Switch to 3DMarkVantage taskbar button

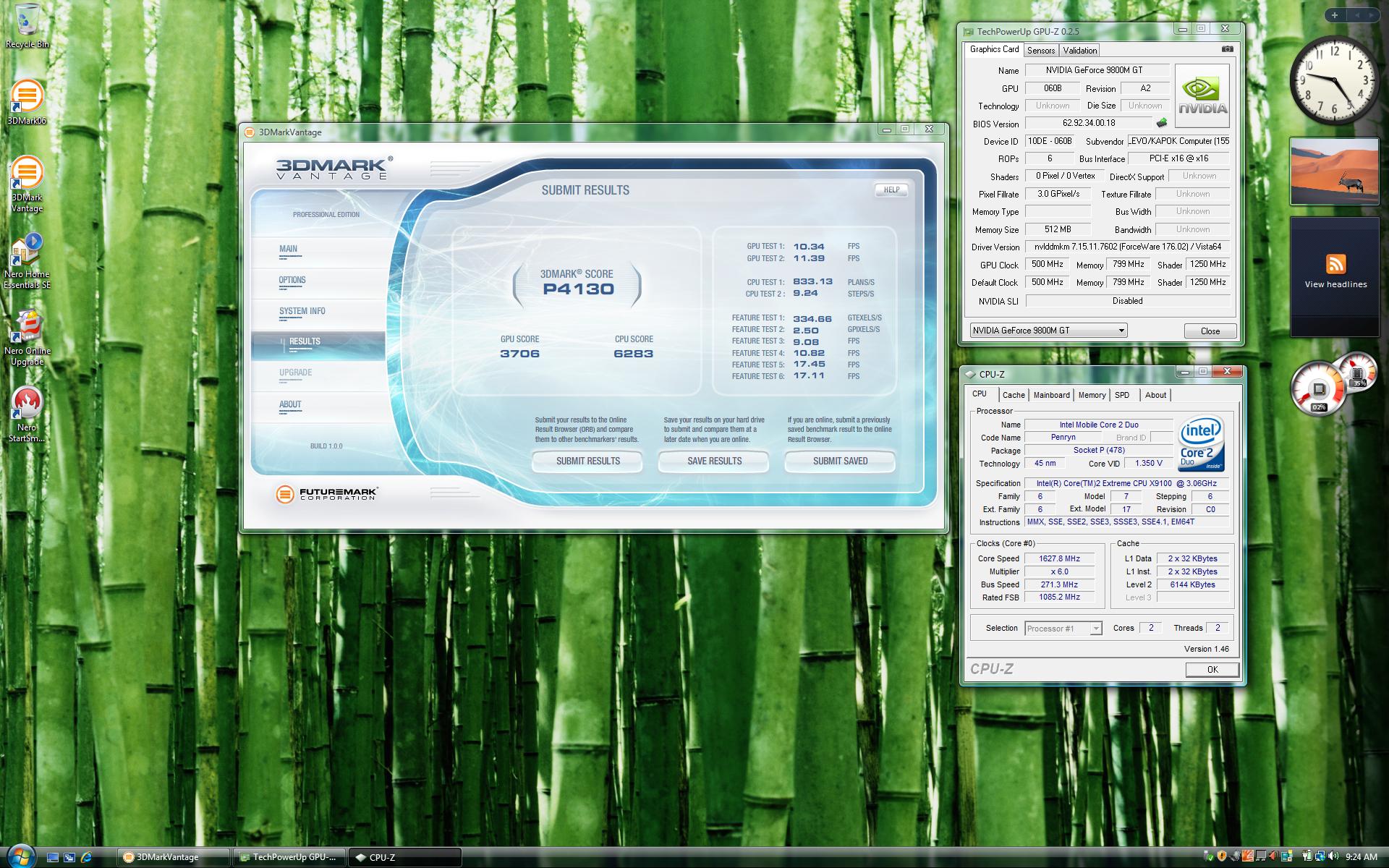tap(174, 857)
